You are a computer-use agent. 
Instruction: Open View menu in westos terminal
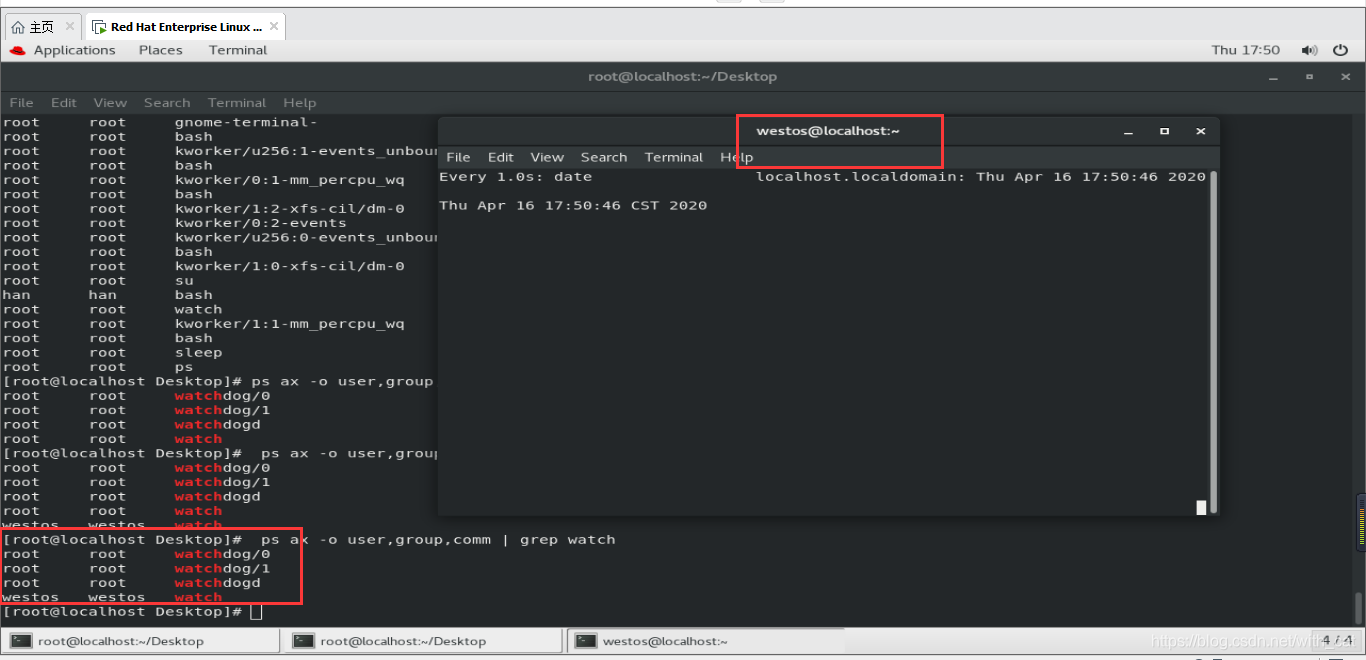[547, 157]
